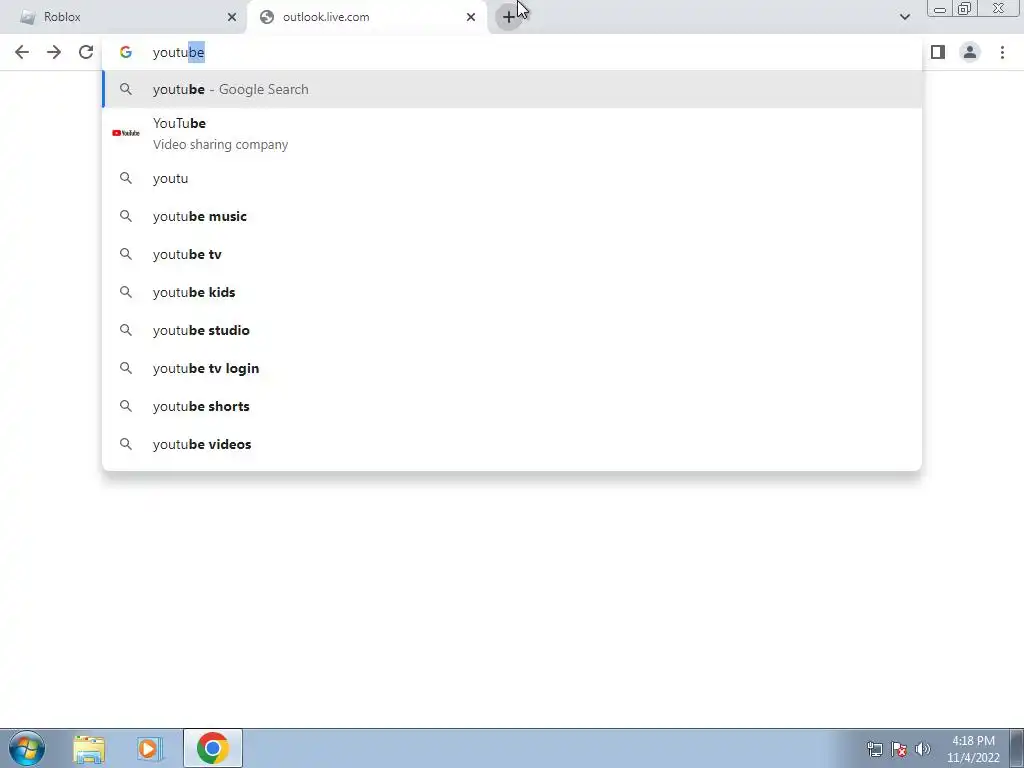The width and height of the screenshot is (1024, 768).
Task: Click the Chrome taskbar button
Action: (212, 748)
